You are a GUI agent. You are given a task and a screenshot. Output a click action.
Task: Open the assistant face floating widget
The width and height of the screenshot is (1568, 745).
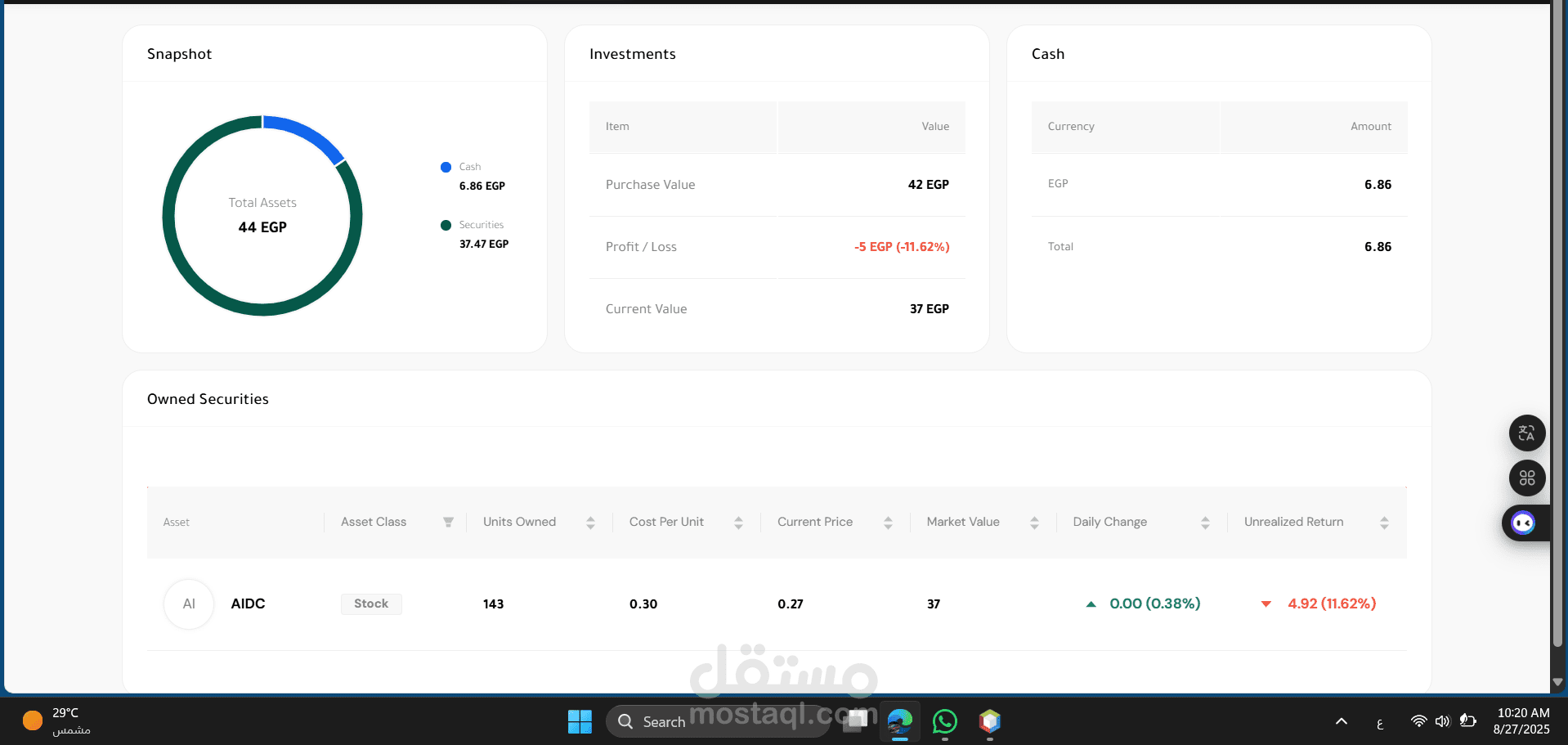tap(1524, 523)
